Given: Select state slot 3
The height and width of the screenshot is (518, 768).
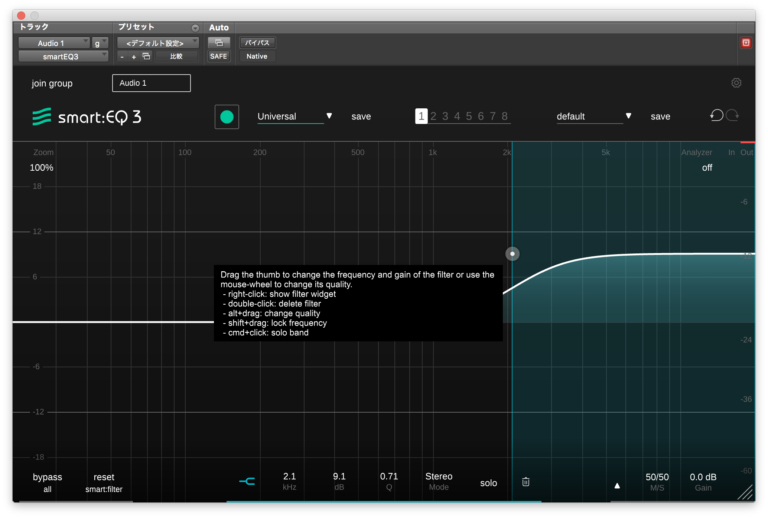Looking at the screenshot, I should [445, 116].
